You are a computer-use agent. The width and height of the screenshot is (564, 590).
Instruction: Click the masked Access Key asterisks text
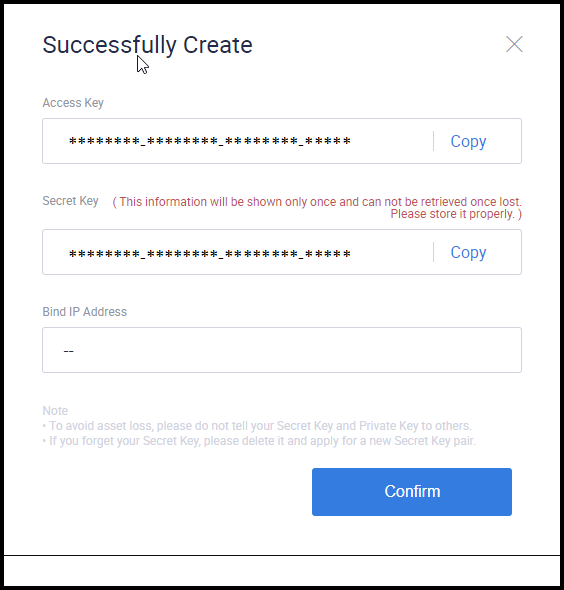(210, 141)
